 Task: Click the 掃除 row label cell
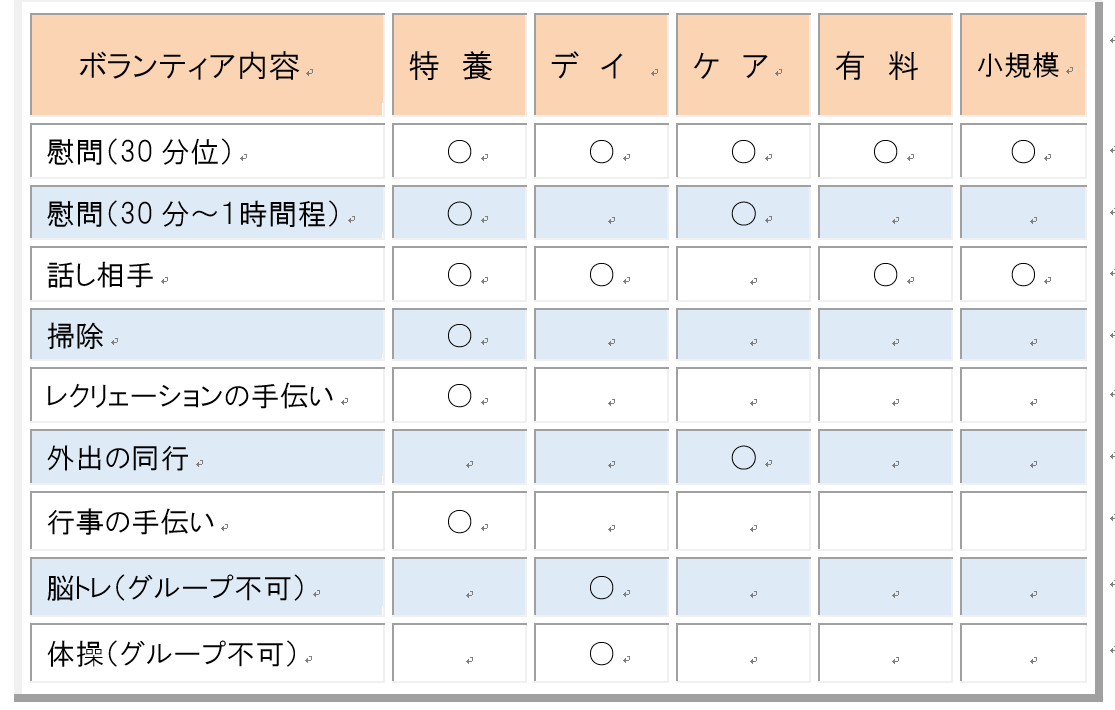pos(207,335)
